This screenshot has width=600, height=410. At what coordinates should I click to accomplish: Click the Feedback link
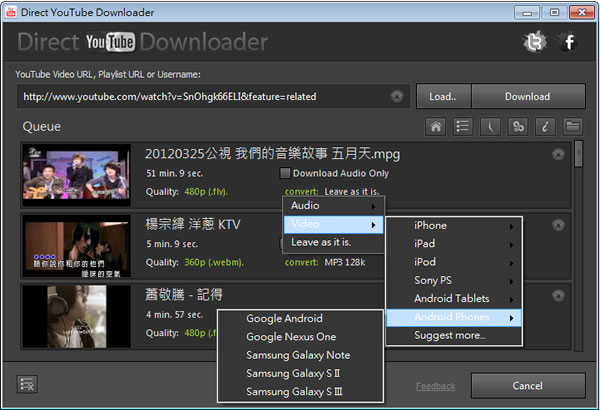pos(435,386)
